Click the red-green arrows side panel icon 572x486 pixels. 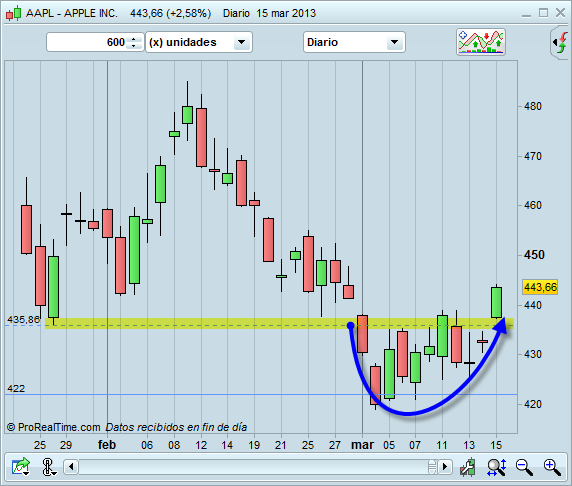(x=561, y=43)
